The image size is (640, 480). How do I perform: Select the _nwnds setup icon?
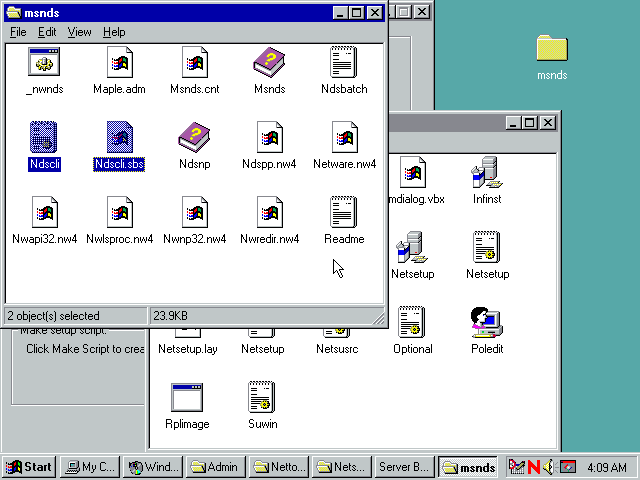coord(44,62)
